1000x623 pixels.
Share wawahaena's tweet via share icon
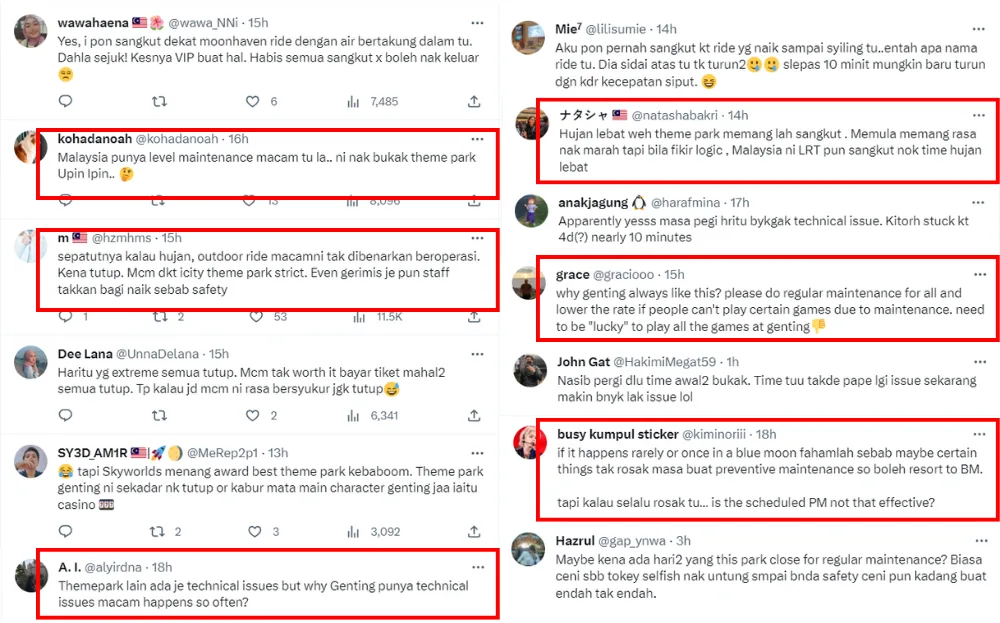[x=473, y=101]
